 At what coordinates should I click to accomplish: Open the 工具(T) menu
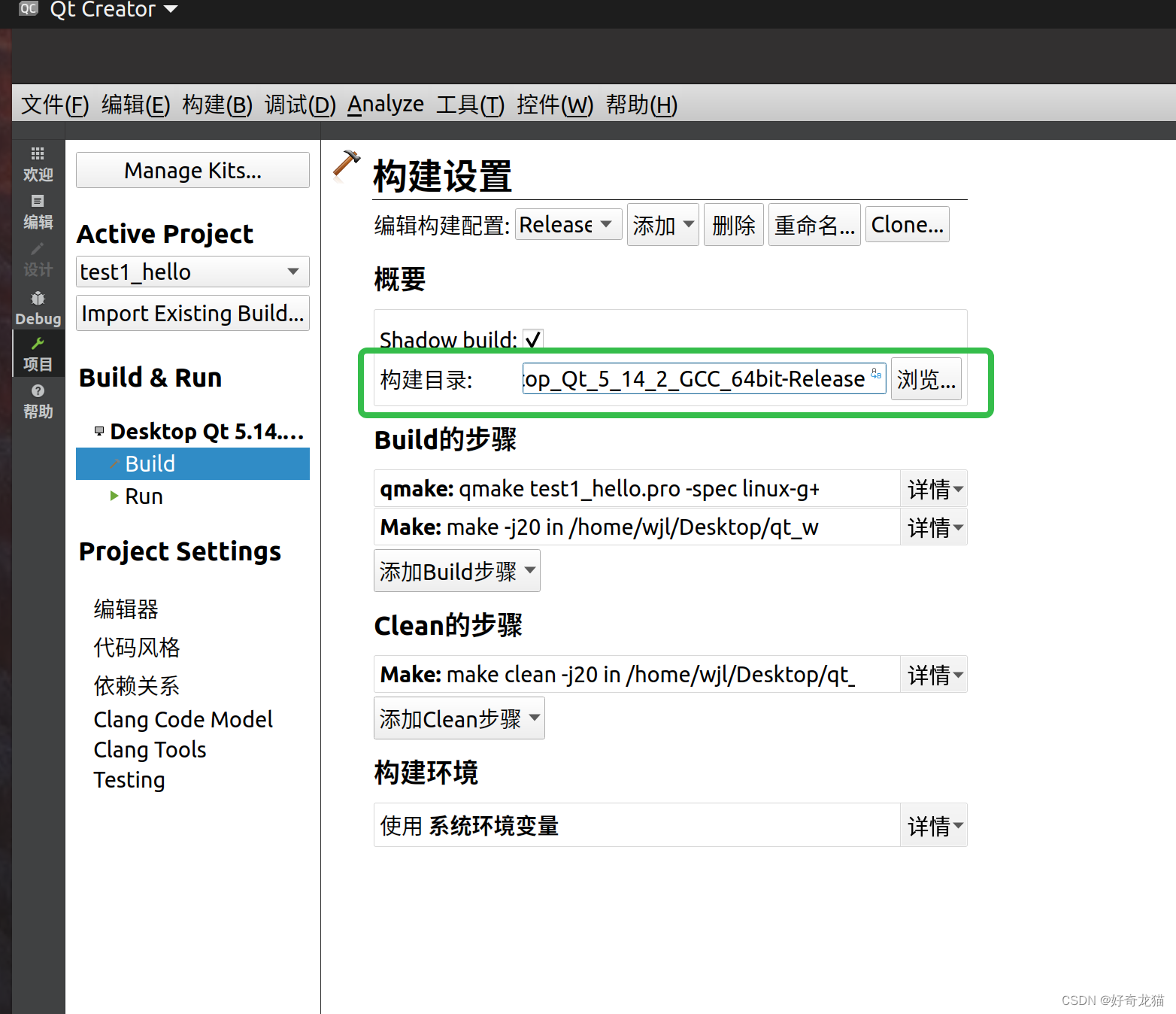[471, 105]
